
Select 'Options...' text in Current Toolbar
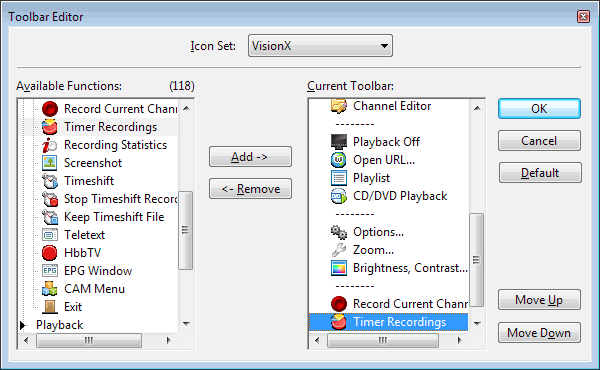(x=378, y=231)
